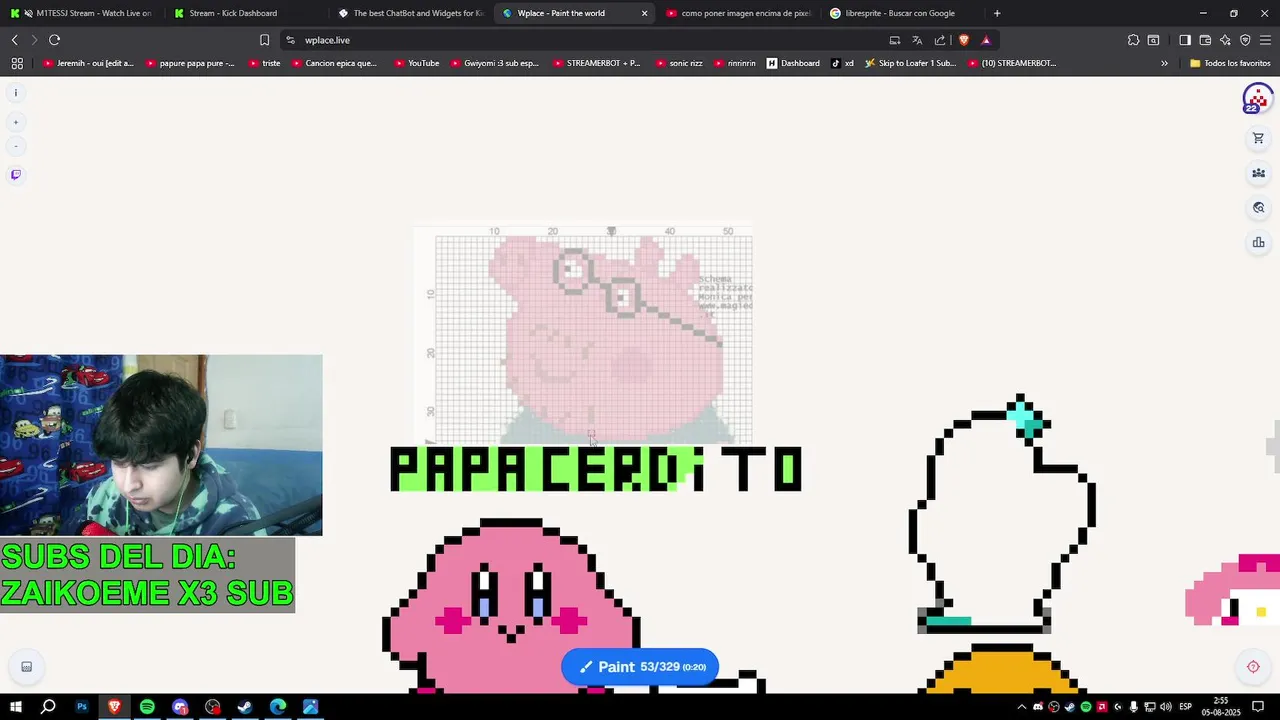Open Cancion epica que bookmark

click(334, 63)
